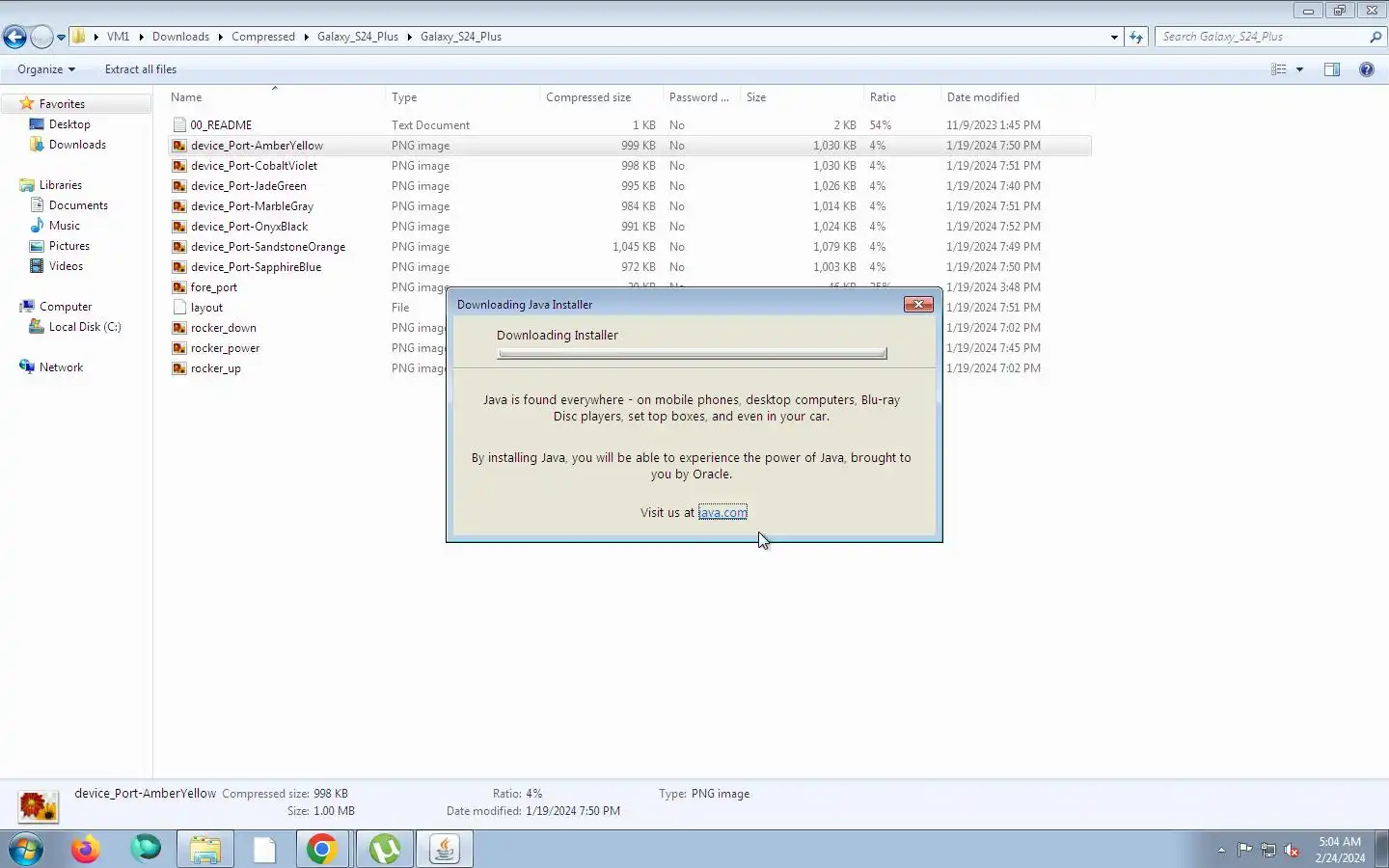1389x868 pixels.
Task: Sort by Type column header
Action: (x=462, y=97)
